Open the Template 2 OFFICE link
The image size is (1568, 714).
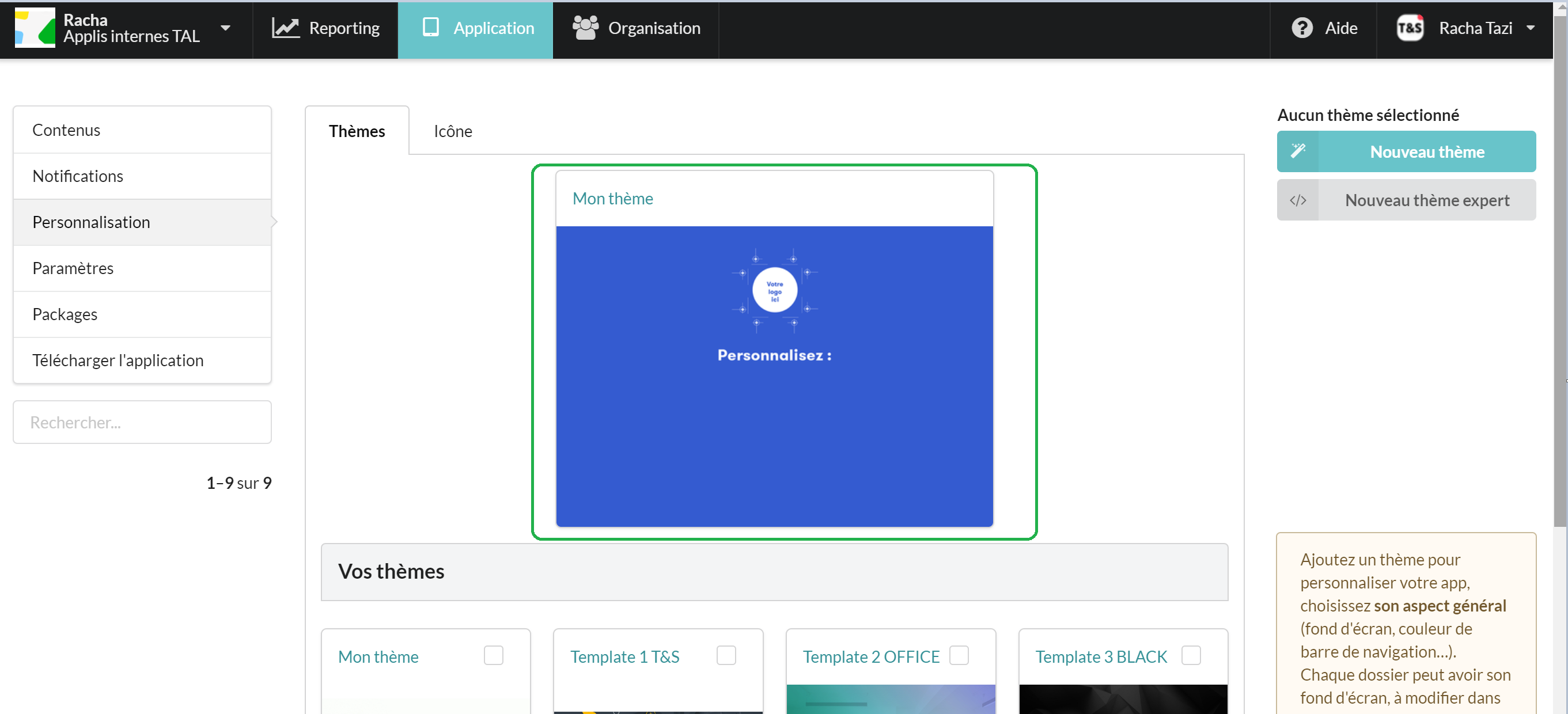pyautogui.click(x=870, y=657)
